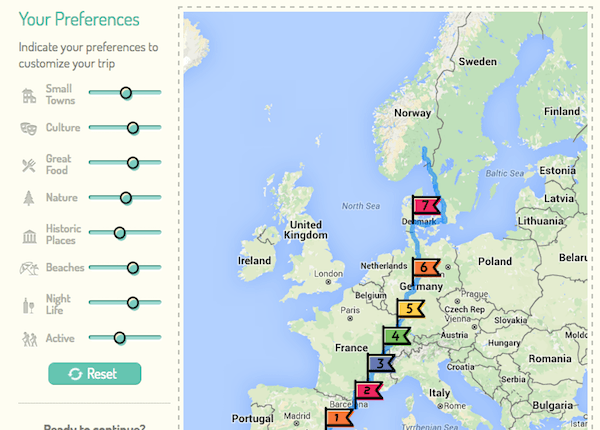Click Madrid on the map
600x430 pixels.
tap(297, 416)
